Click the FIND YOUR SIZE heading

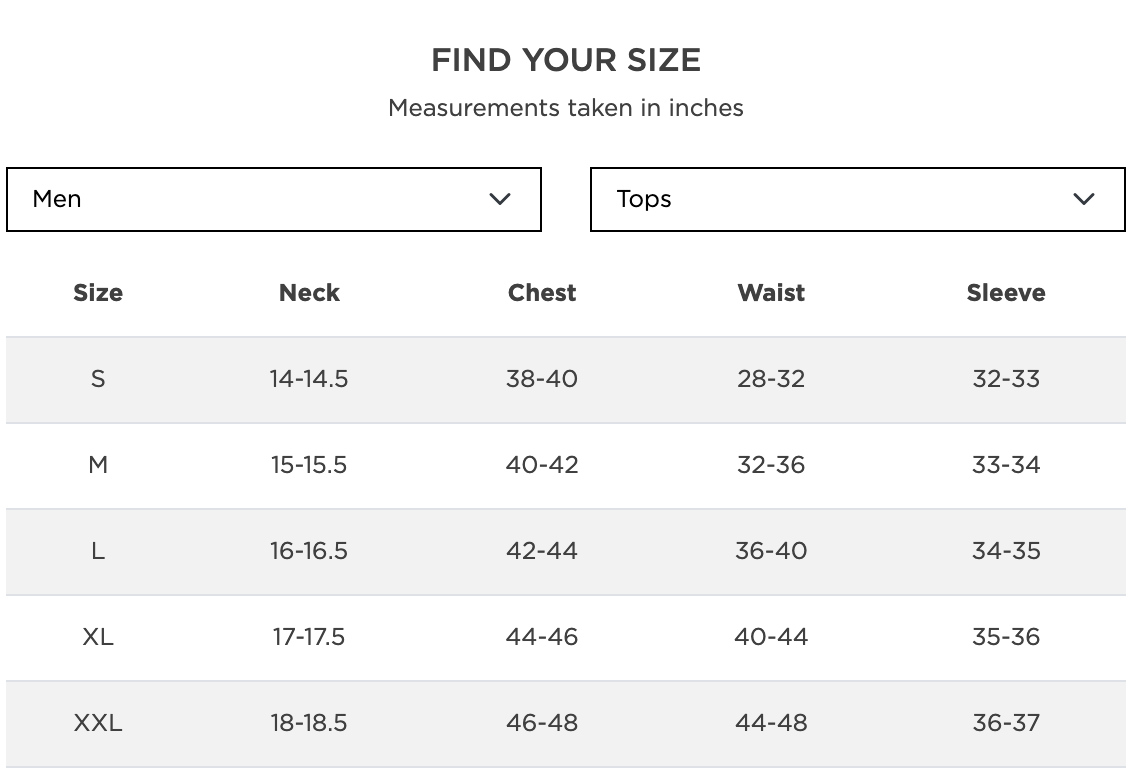(x=566, y=60)
